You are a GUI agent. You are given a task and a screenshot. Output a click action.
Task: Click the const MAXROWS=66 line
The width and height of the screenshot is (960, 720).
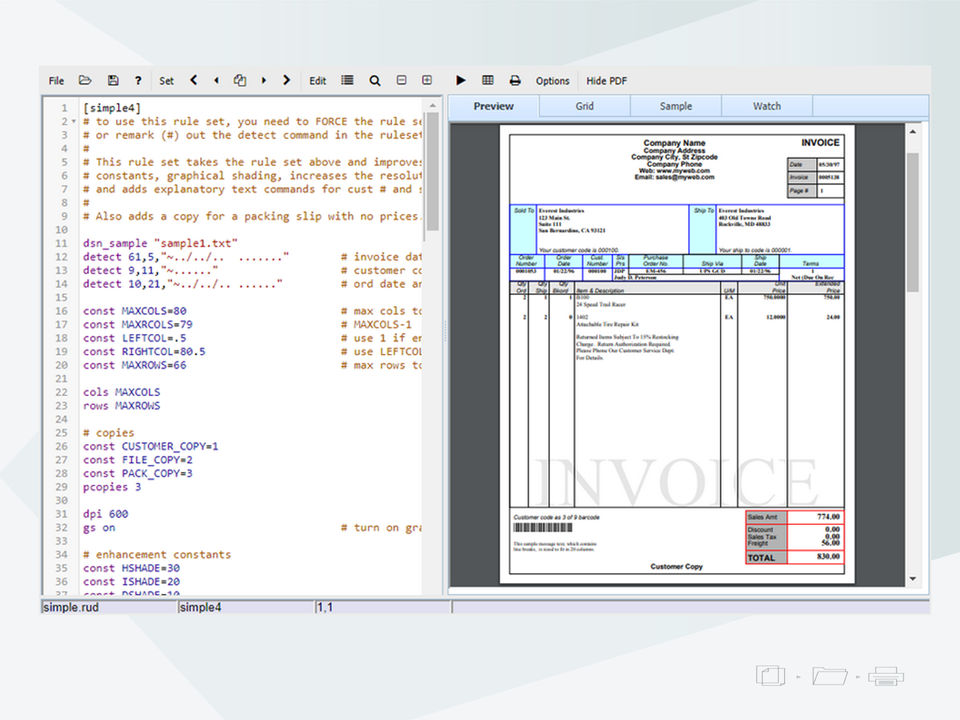tap(135, 365)
